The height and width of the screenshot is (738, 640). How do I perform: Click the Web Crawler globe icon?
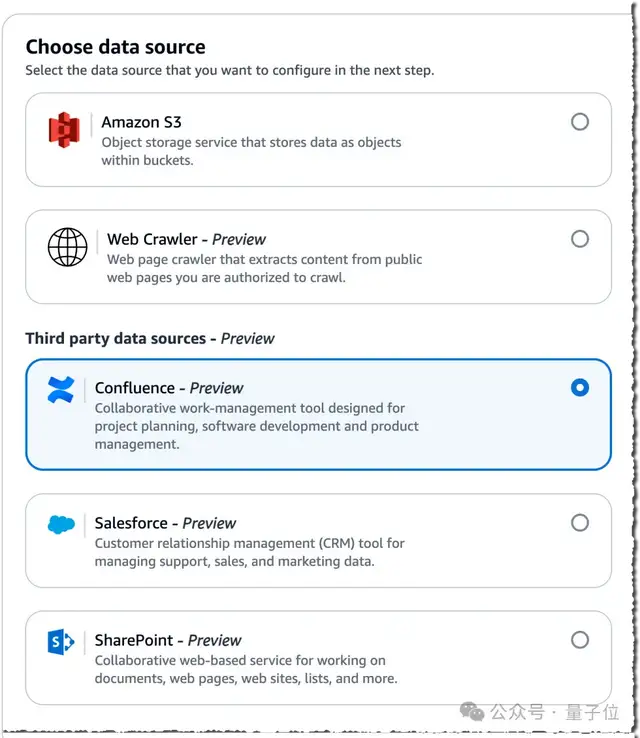[x=68, y=247]
